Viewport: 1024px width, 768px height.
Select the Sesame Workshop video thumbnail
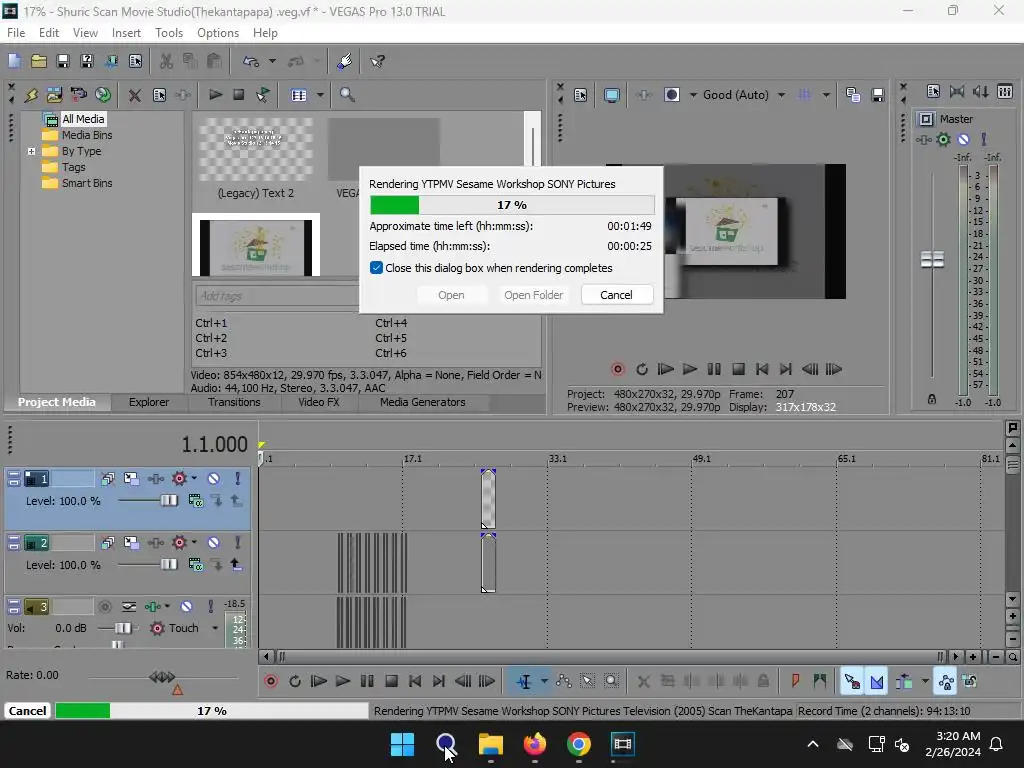click(x=255, y=247)
